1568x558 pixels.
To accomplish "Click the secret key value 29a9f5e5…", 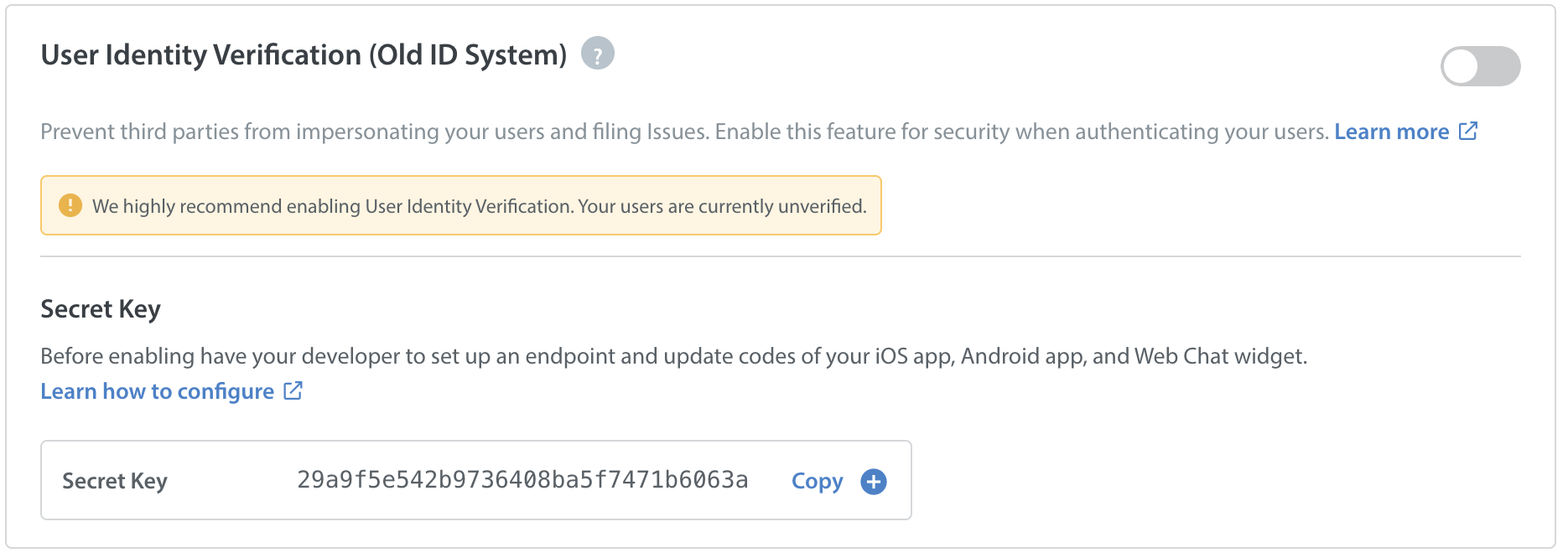I will click(522, 480).
